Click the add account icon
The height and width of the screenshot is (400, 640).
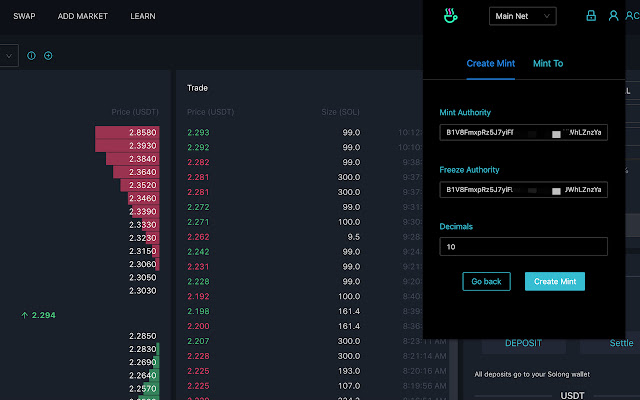point(631,16)
